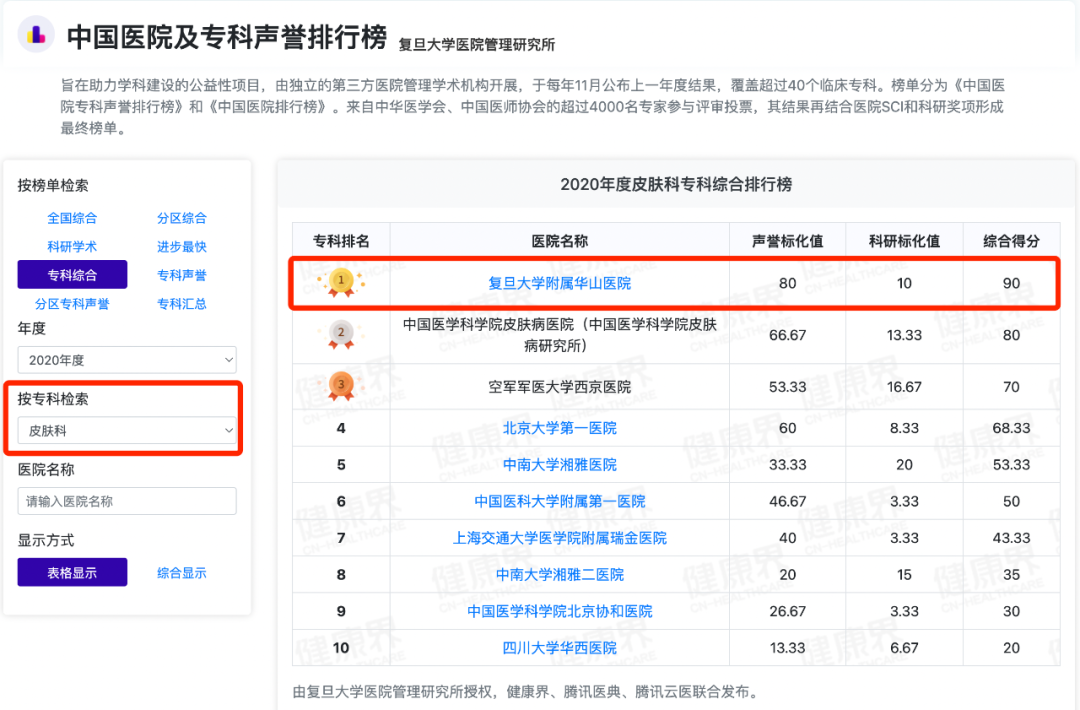This screenshot has height=710, width=1080.
Task: Click rank number 4 cell
Action: pos(341,428)
